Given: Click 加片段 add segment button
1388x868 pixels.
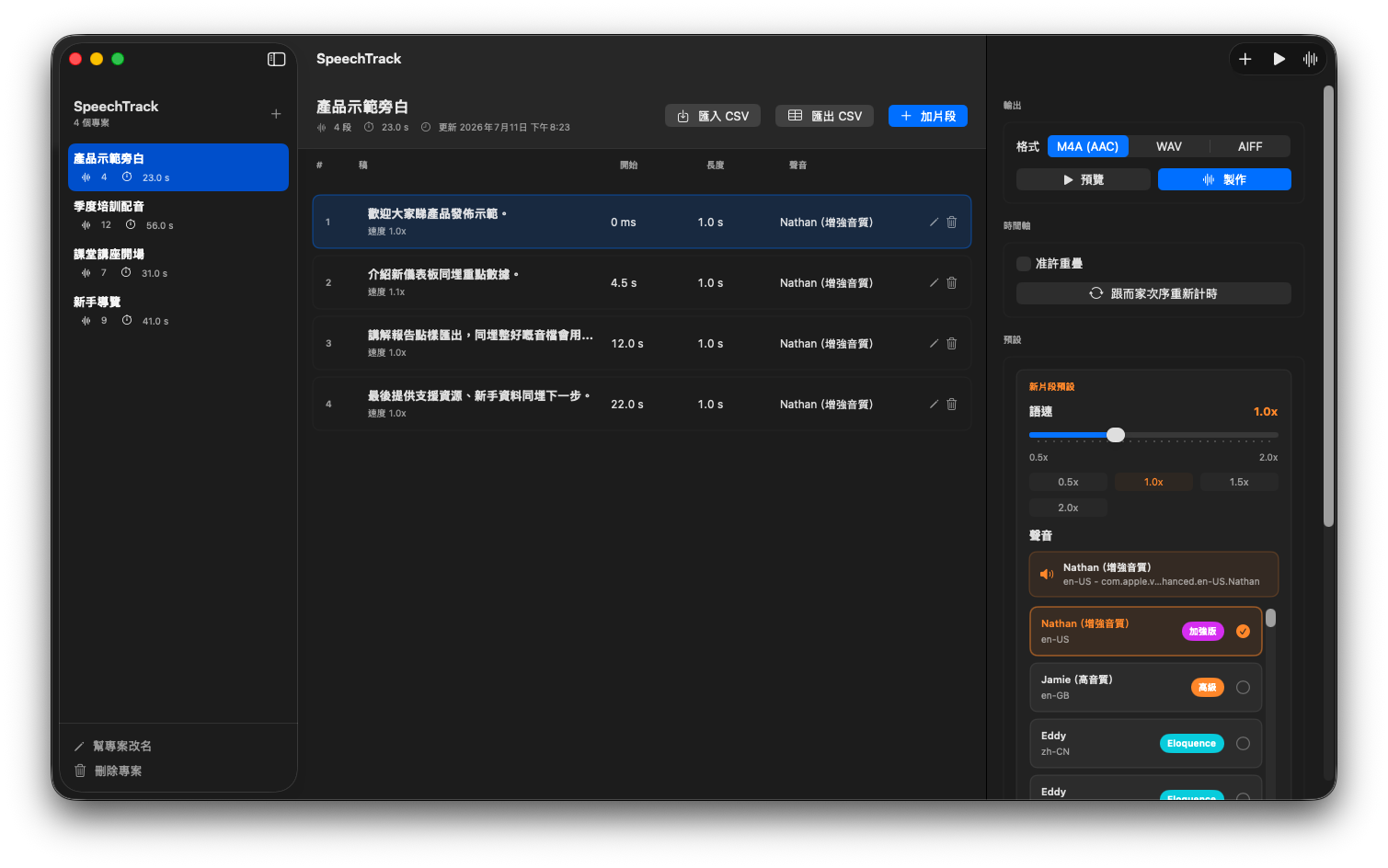Looking at the screenshot, I should pos(928,116).
